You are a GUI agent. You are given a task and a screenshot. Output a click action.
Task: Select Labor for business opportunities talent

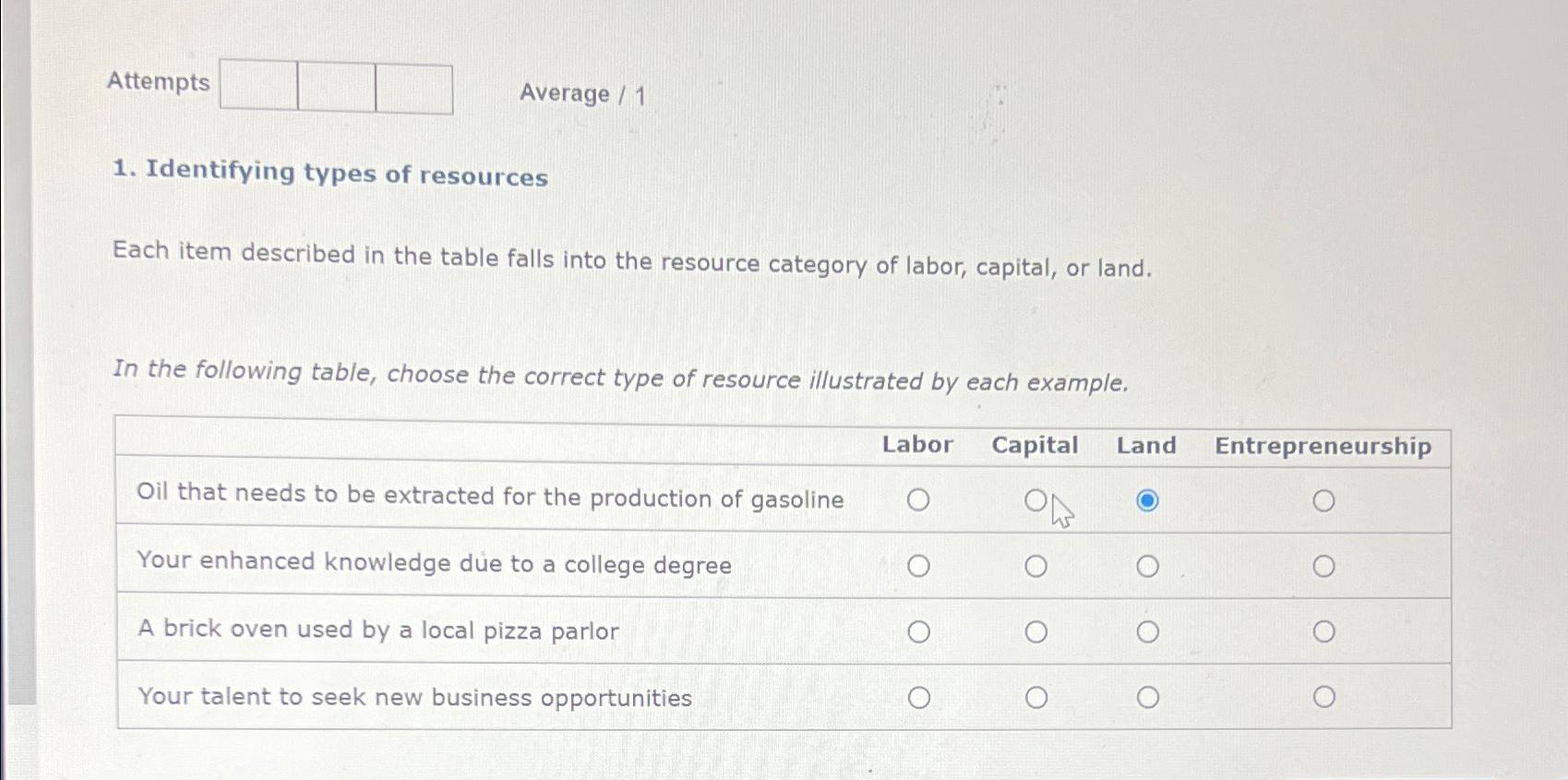[919, 696]
